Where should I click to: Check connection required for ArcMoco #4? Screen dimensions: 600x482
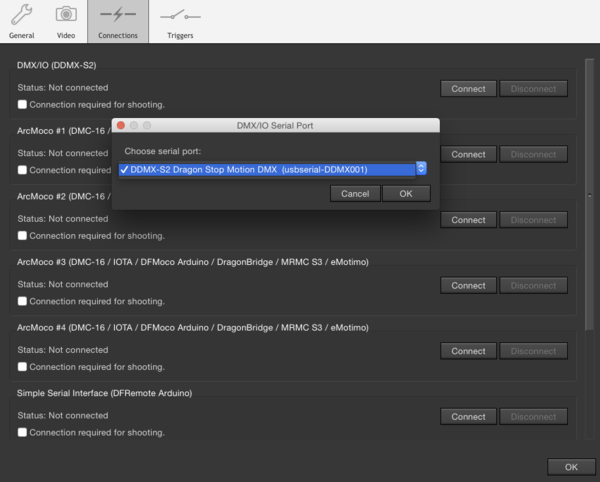click(x=23, y=367)
